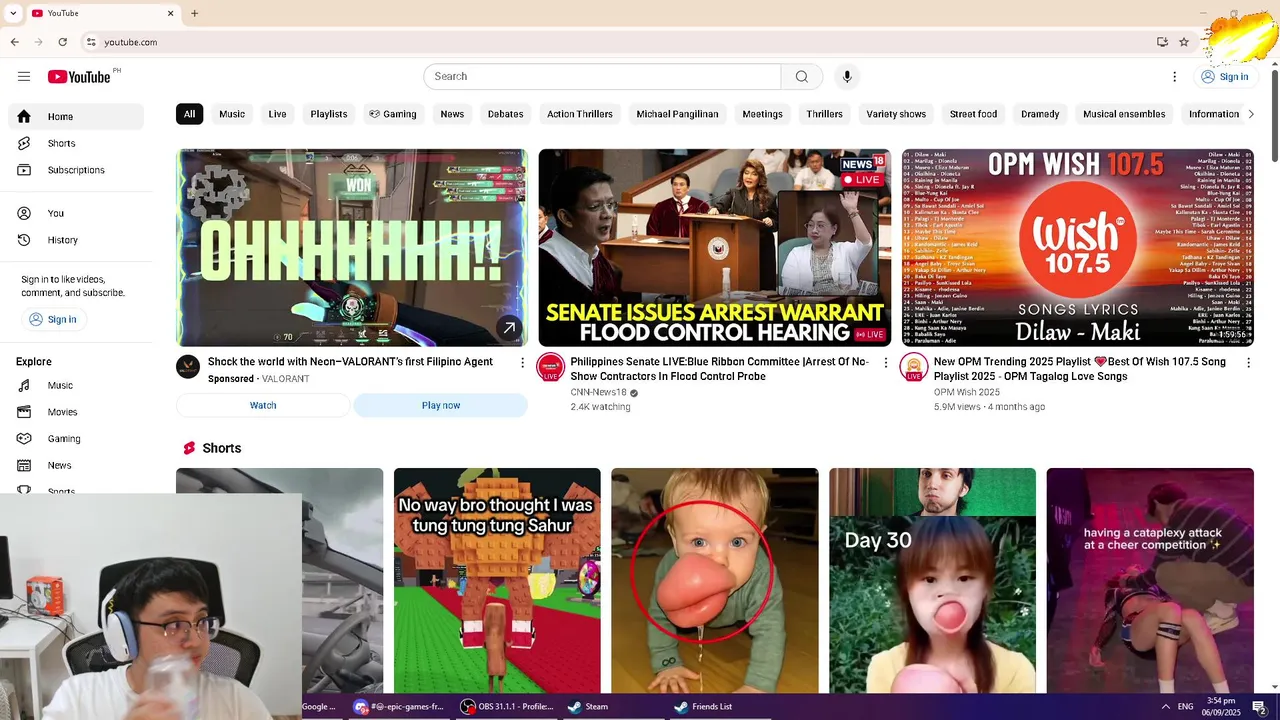
Task: Go back with the browser back arrow
Action: point(15,42)
